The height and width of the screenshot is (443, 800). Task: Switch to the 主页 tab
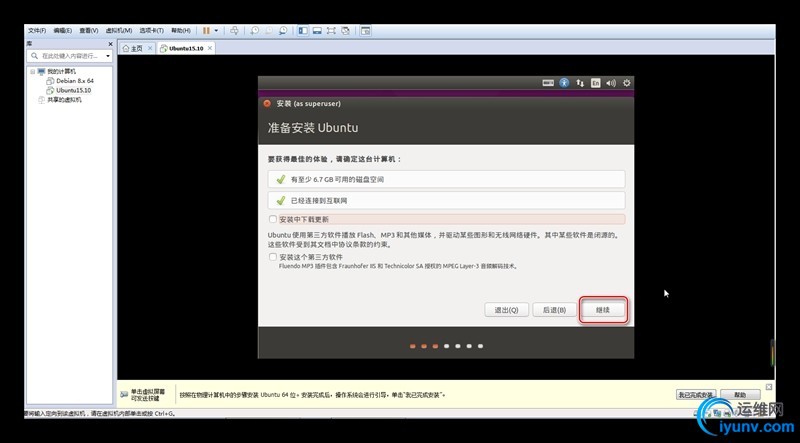pyautogui.click(x=136, y=48)
